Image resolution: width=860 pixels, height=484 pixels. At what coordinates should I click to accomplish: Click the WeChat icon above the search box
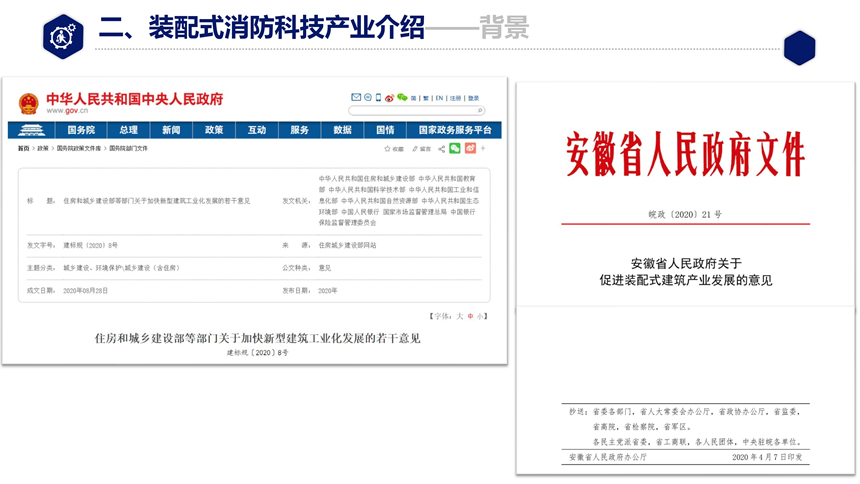click(x=402, y=98)
